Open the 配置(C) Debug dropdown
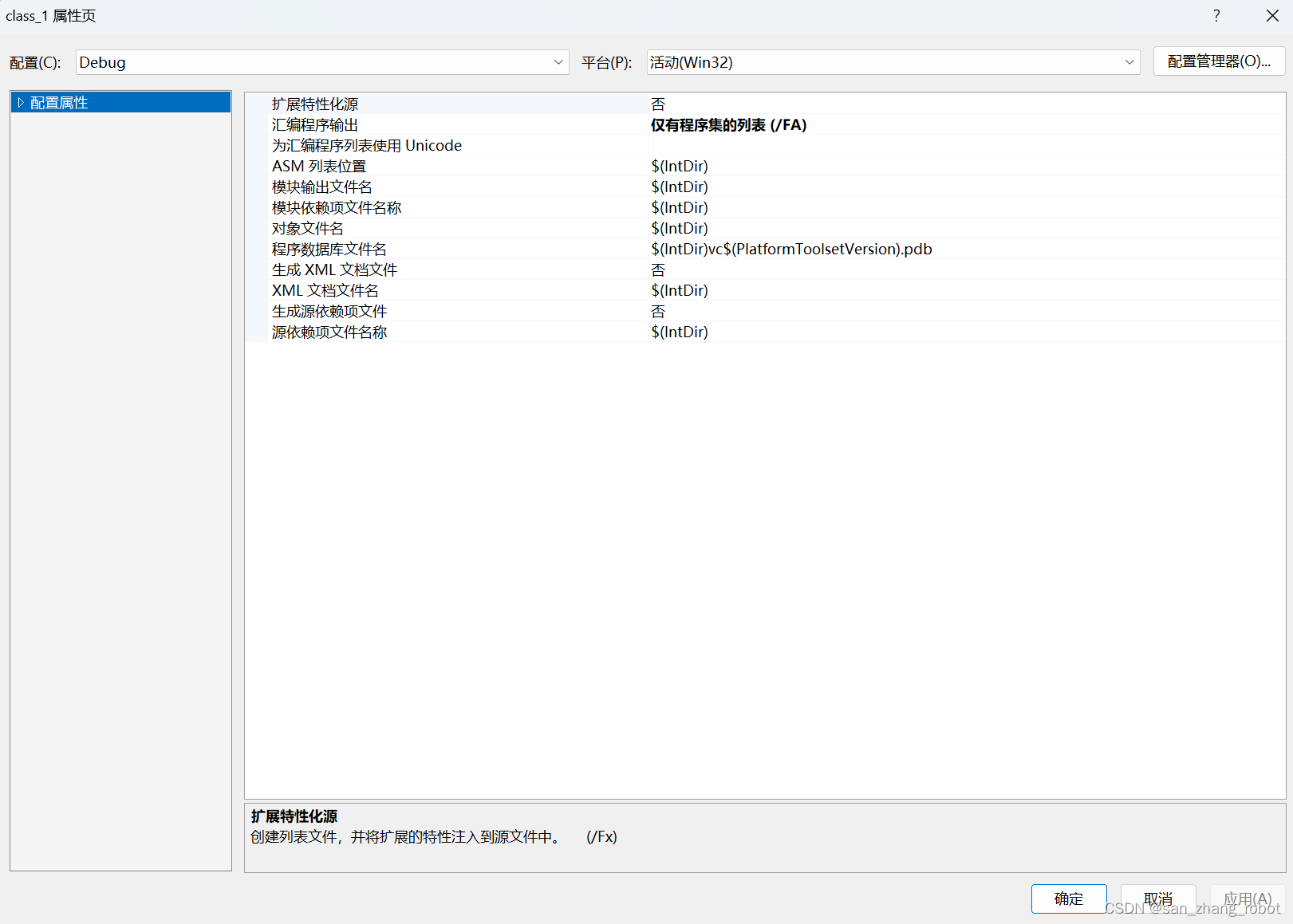This screenshot has width=1293, height=924. pyautogui.click(x=558, y=61)
